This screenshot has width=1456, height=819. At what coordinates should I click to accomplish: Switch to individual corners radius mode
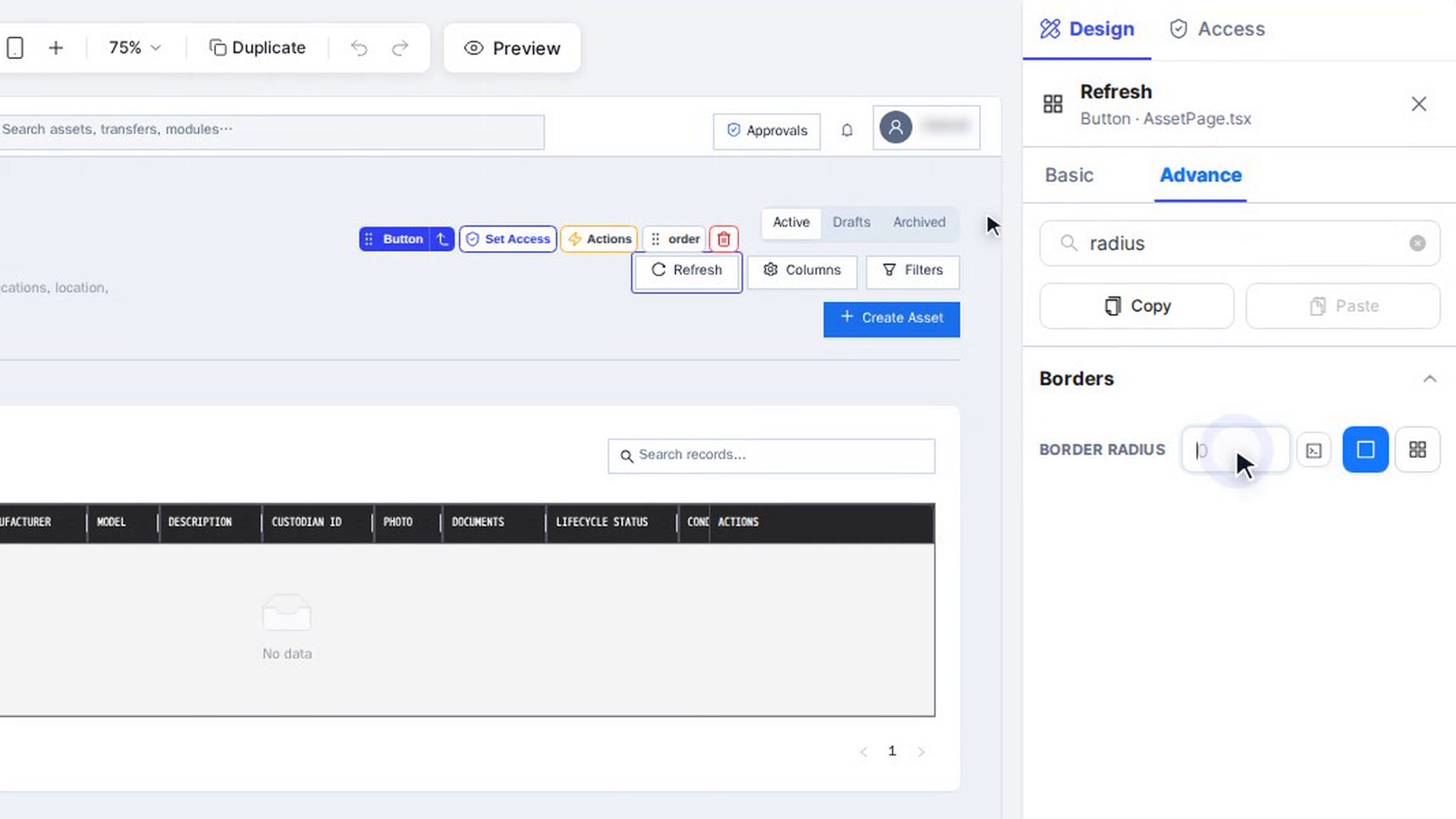pyautogui.click(x=1417, y=450)
